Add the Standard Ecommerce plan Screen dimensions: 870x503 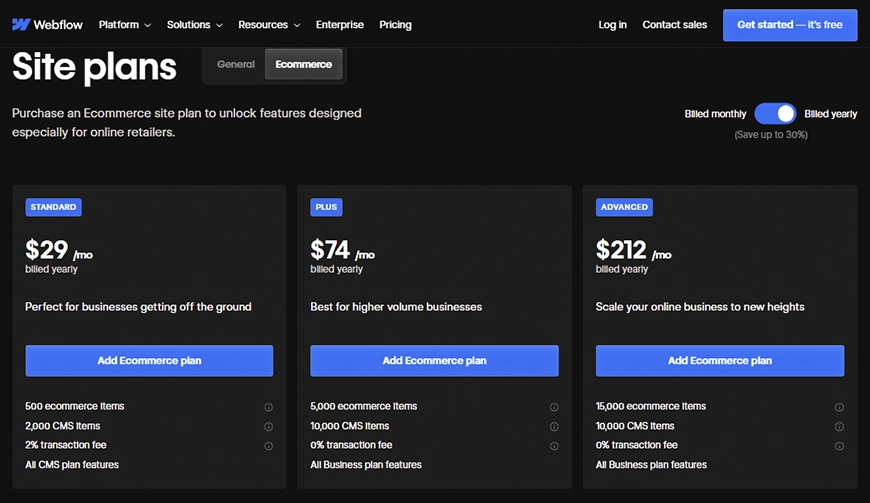coord(149,360)
